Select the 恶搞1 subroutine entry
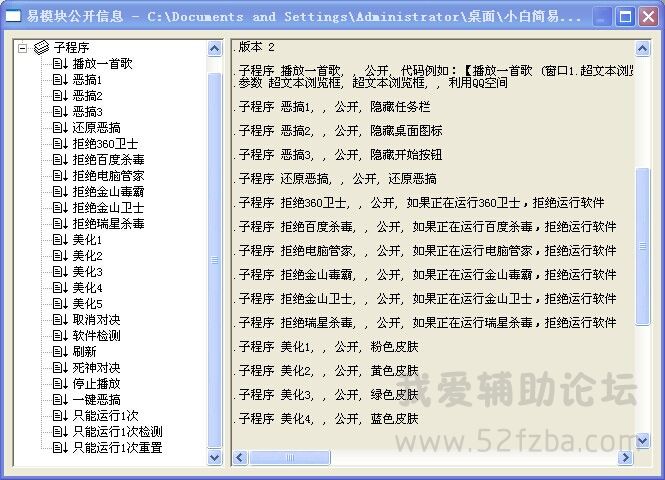Image resolution: width=665 pixels, height=480 pixels. (87, 80)
